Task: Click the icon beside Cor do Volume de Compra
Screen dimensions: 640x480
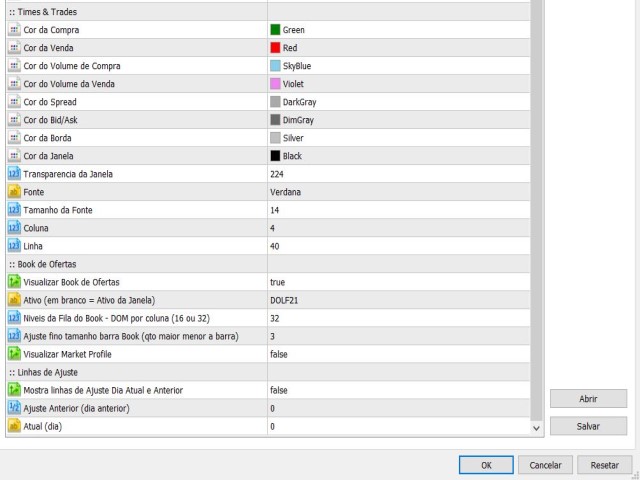Action: (x=14, y=66)
